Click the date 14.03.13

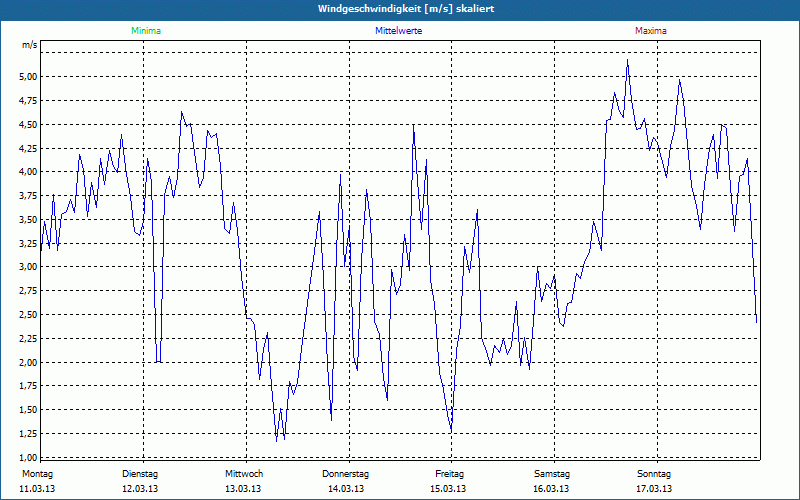pos(346,489)
